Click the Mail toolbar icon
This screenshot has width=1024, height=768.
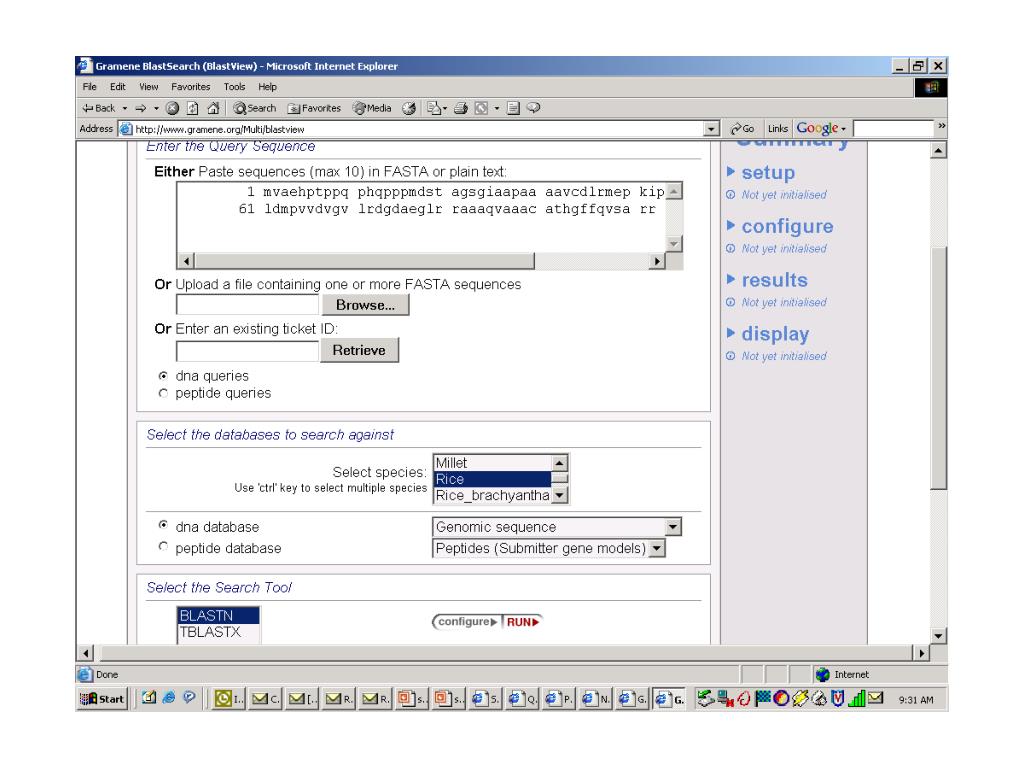click(434, 108)
